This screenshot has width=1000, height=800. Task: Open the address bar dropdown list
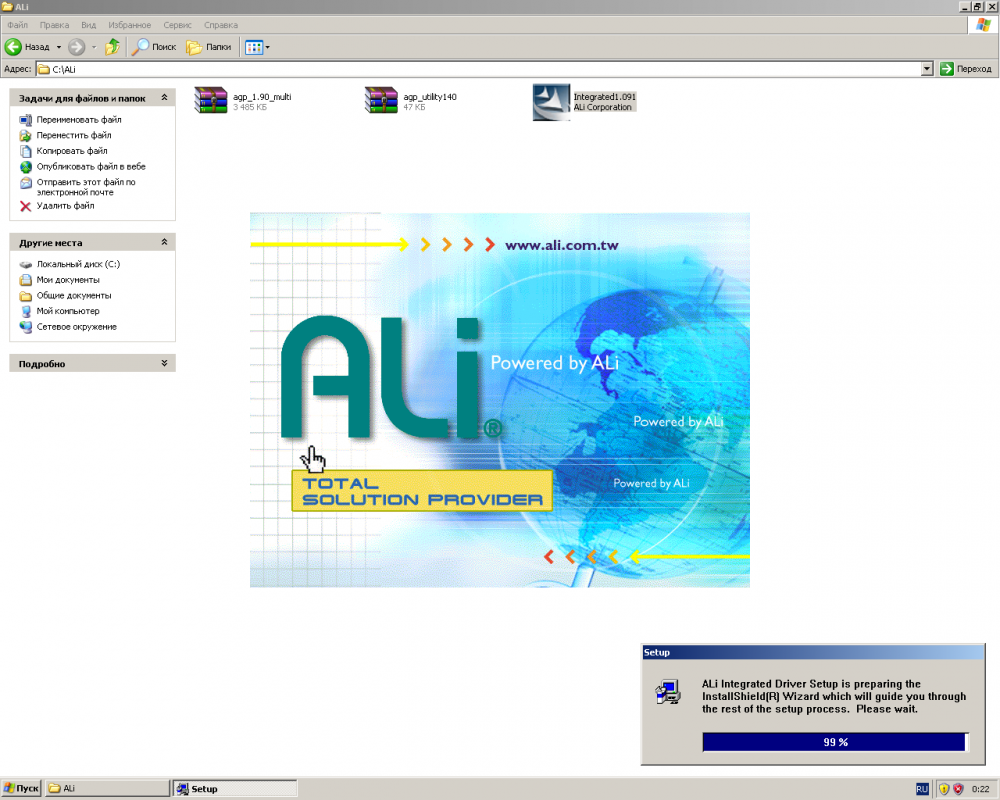click(927, 69)
